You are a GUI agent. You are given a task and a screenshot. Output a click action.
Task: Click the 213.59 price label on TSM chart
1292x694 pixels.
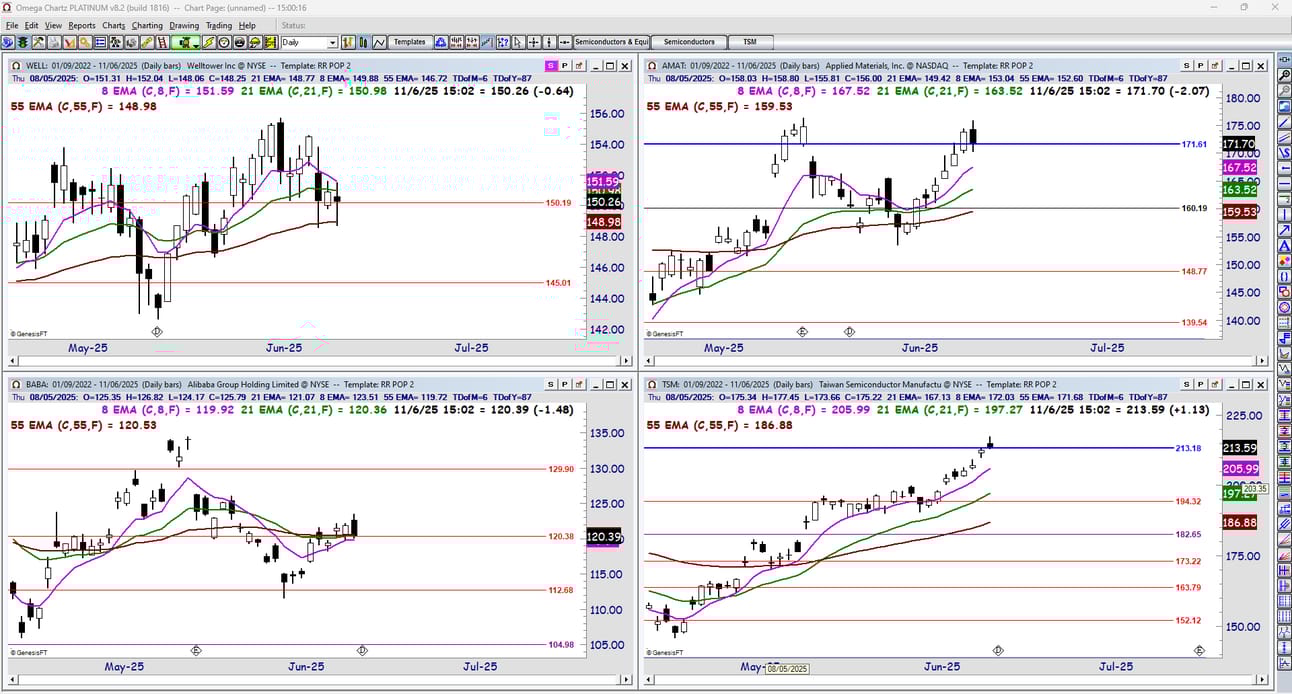(x=1239, y=448)
